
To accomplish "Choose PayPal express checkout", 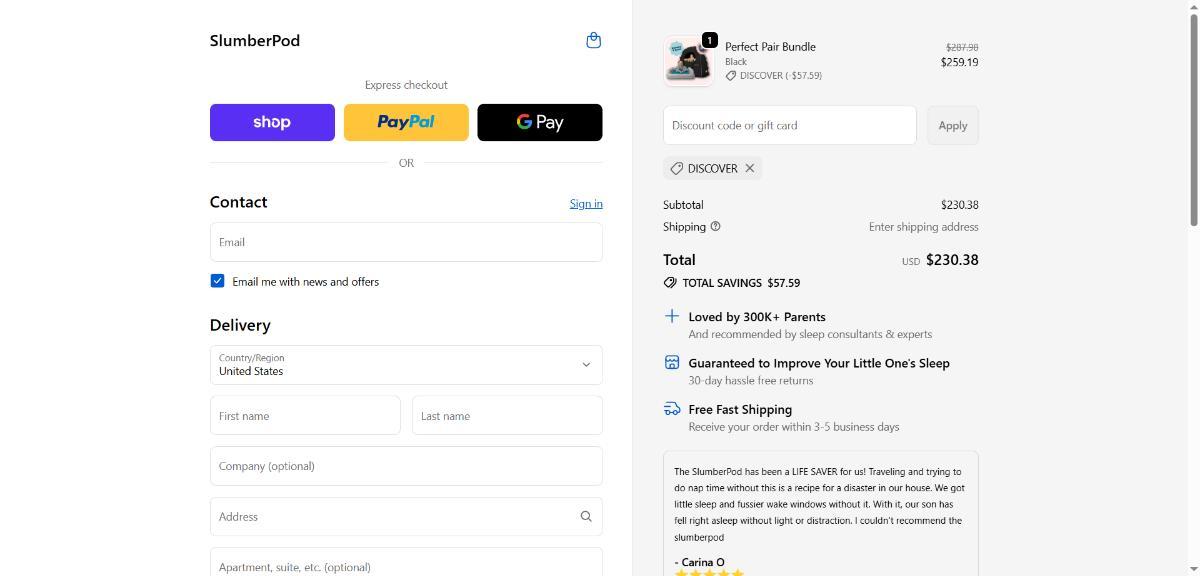I will click(406, 122).
